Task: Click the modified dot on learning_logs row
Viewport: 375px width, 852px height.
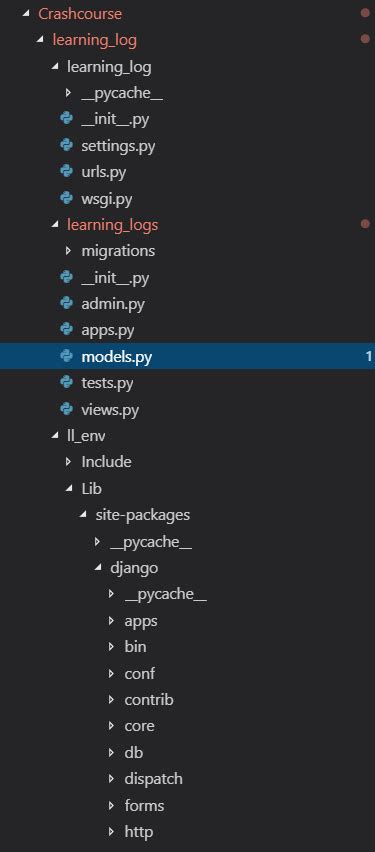Action: coord(365,224)
